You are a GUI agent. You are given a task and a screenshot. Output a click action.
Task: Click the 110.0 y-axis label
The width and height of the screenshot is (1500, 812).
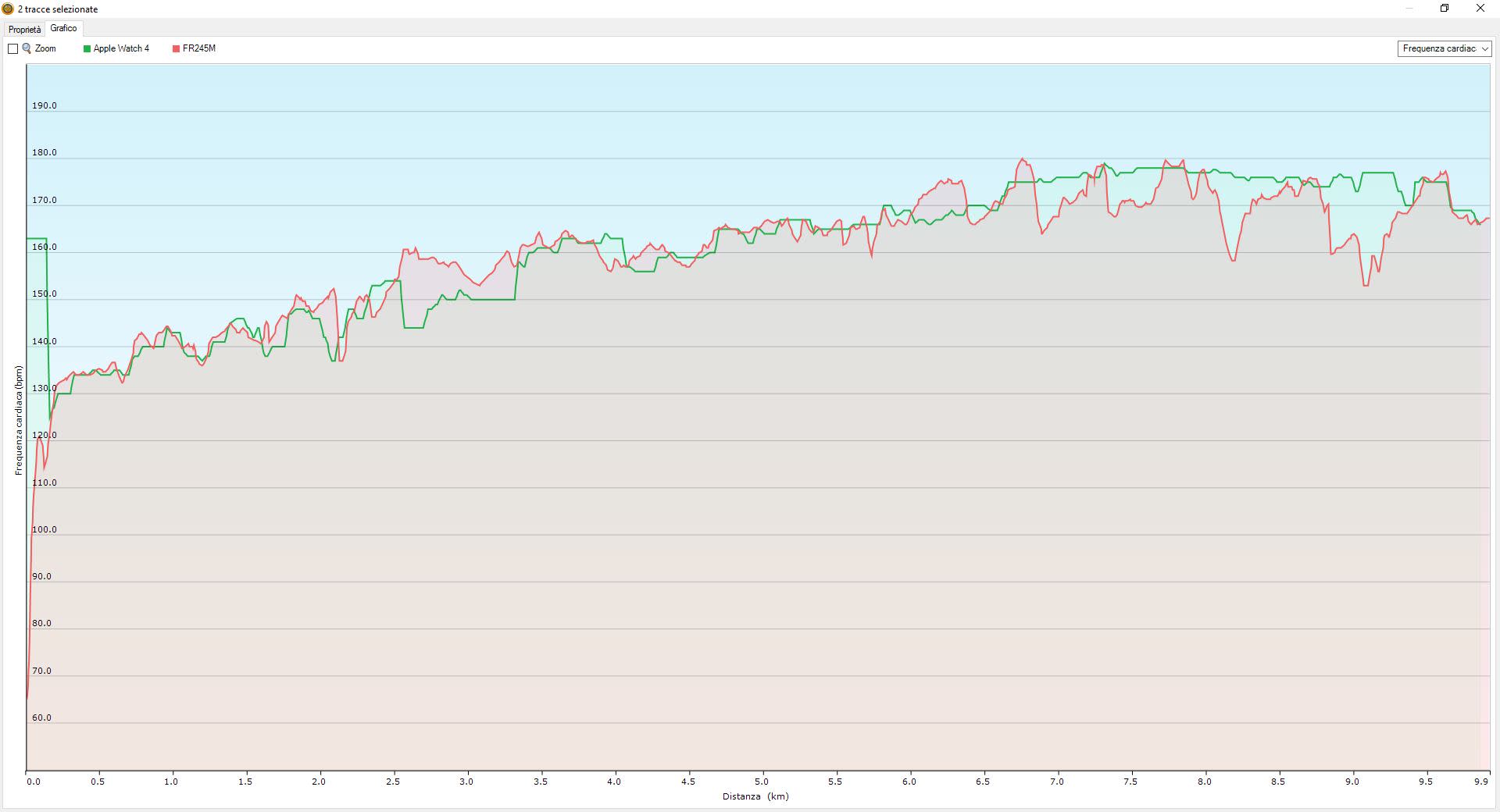44,483
